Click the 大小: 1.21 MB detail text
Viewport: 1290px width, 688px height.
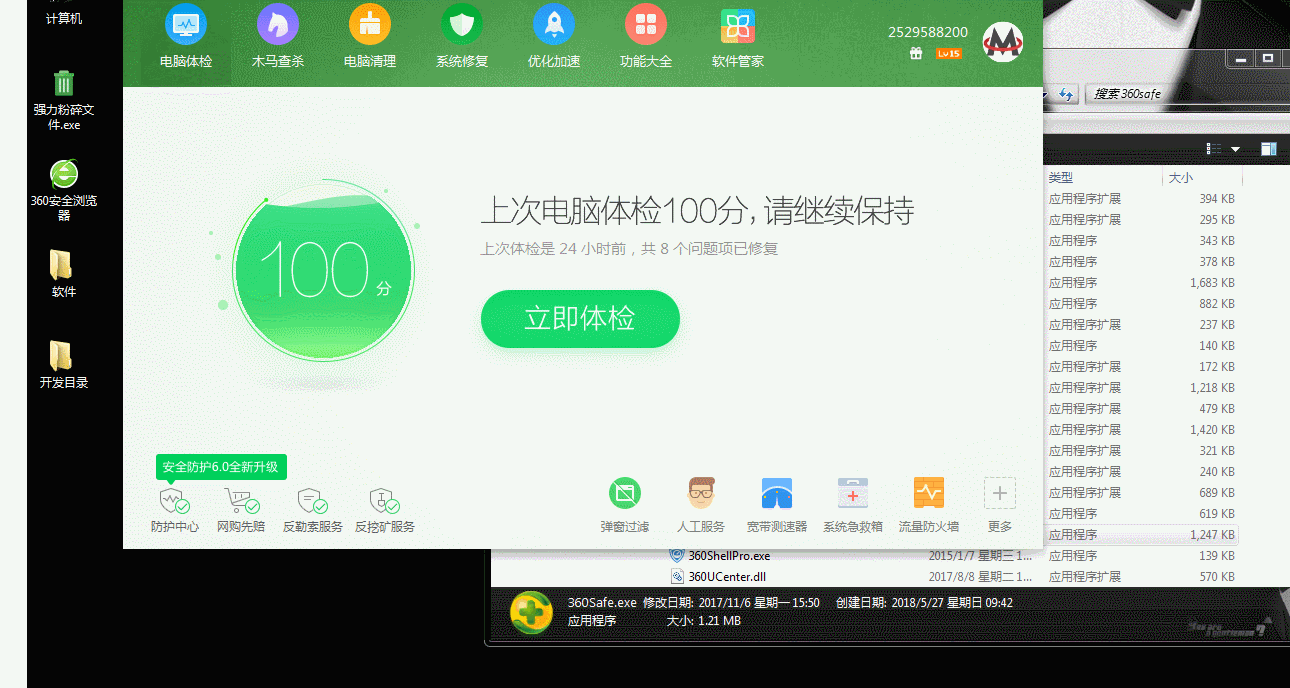click(x=704, y=621)
